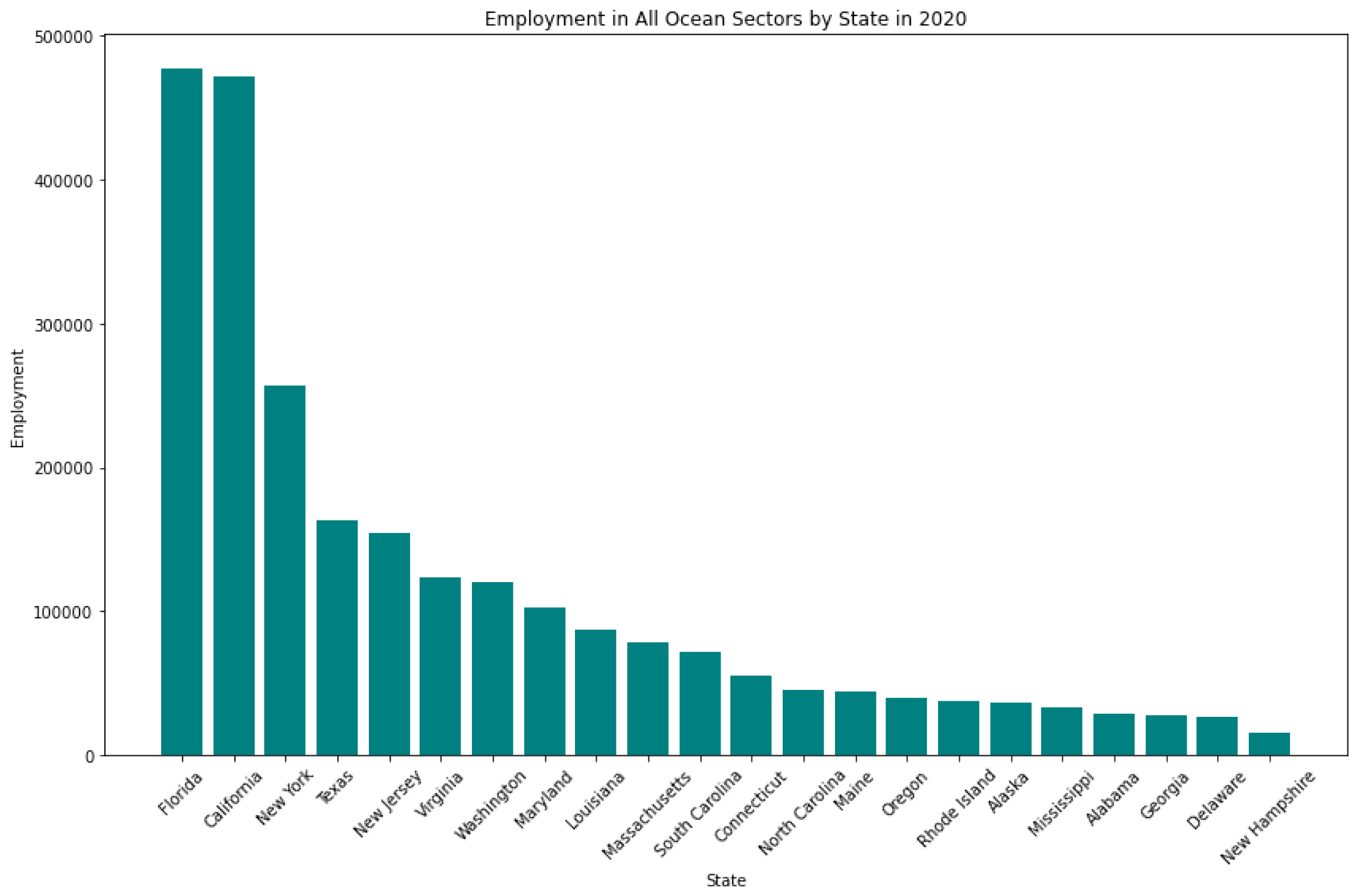Click the Louisiana bar

(x=596, y=691)
